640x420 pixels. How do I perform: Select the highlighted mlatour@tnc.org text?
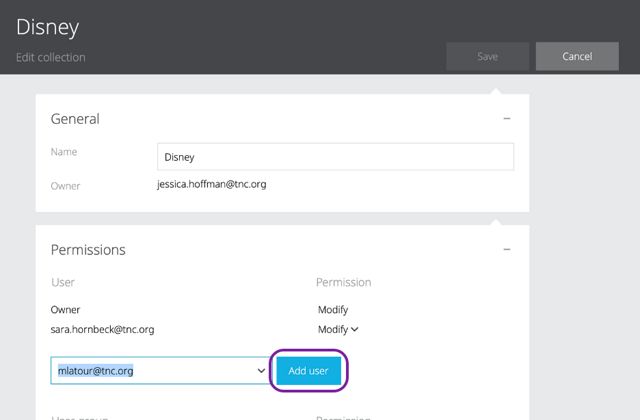point(96,371)
